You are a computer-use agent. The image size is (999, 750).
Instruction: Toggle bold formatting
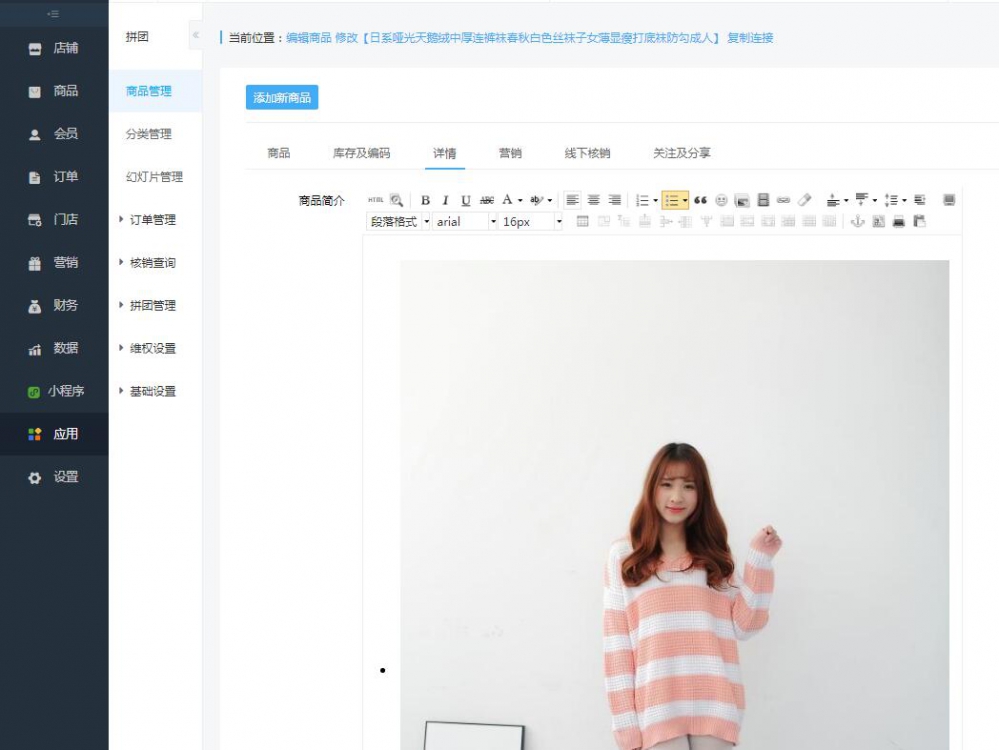[x=425, y=200]
